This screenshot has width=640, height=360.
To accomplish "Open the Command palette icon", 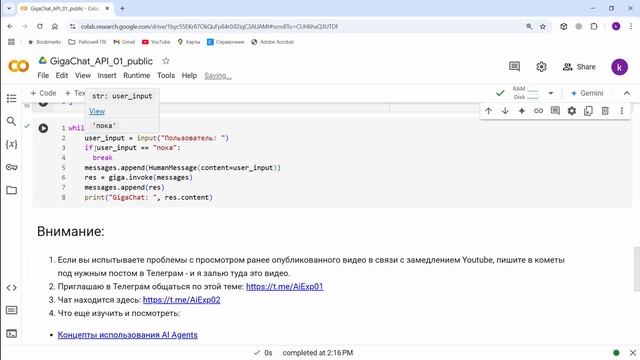I will (x=11, y=310).
